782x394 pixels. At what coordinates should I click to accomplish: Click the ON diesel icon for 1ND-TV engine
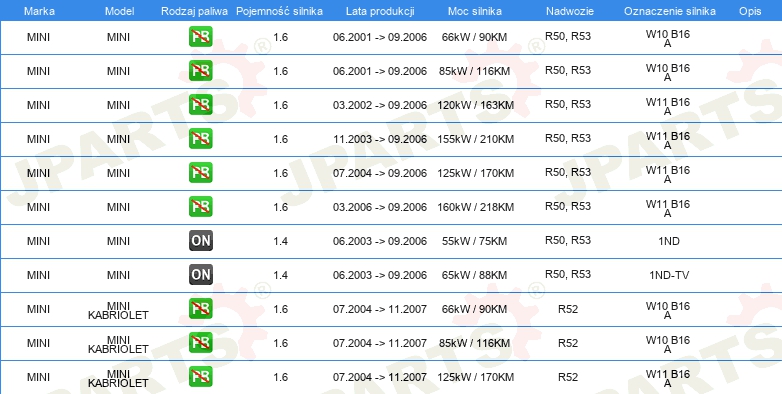pos(200,275)
